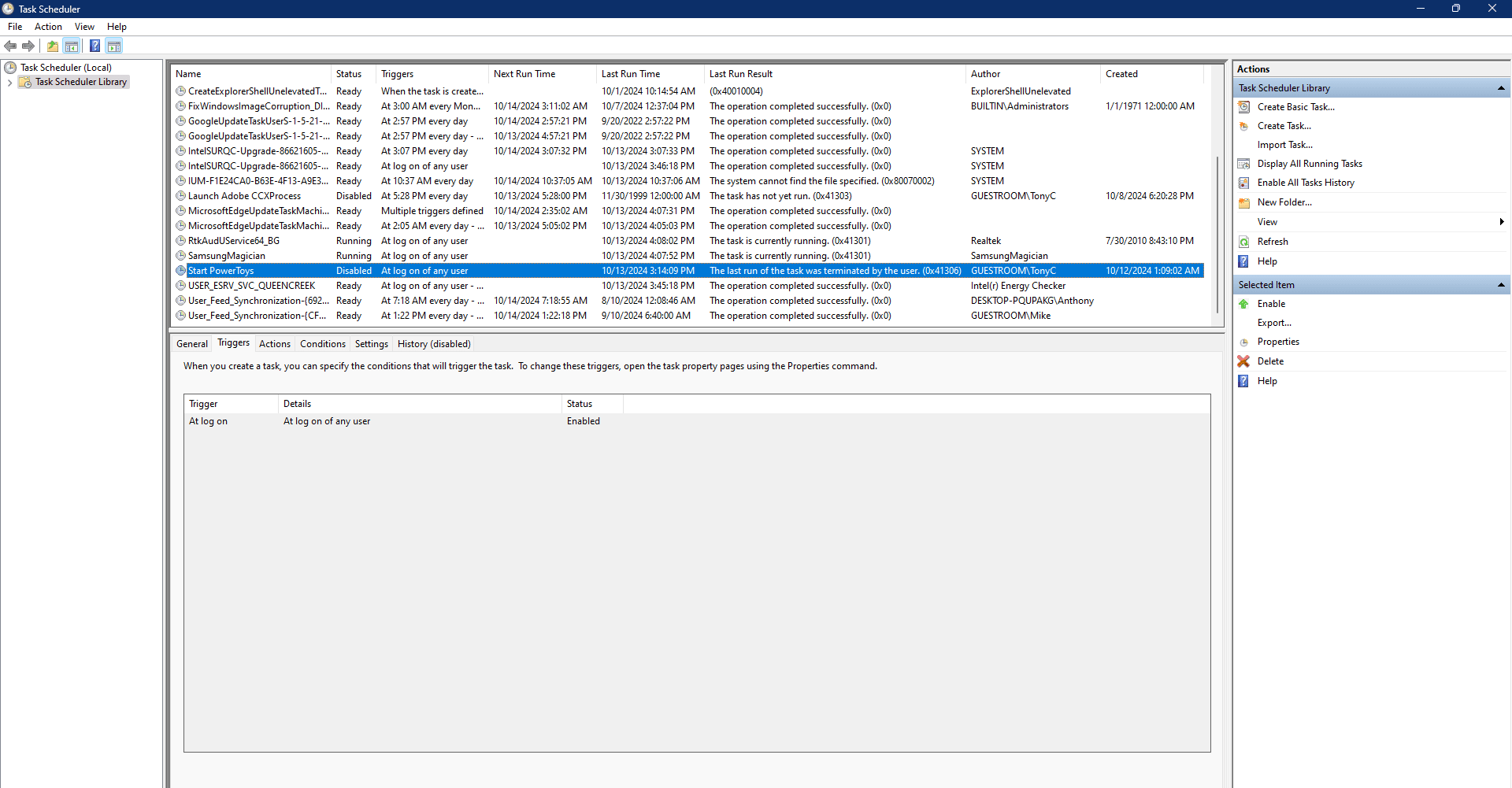Click the clock icon beside CreateExplorerShellUnelevatedTask
This screenshot has height=788, width=1512.
coord(180,91)
